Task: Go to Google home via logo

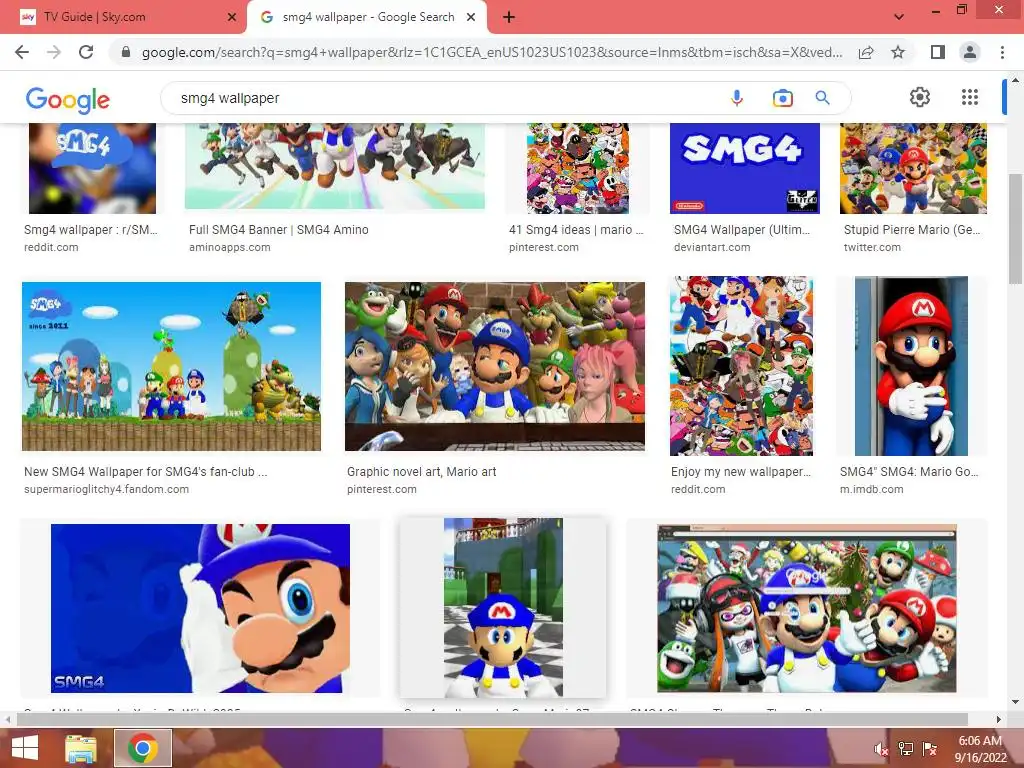Action: point(68,99)
